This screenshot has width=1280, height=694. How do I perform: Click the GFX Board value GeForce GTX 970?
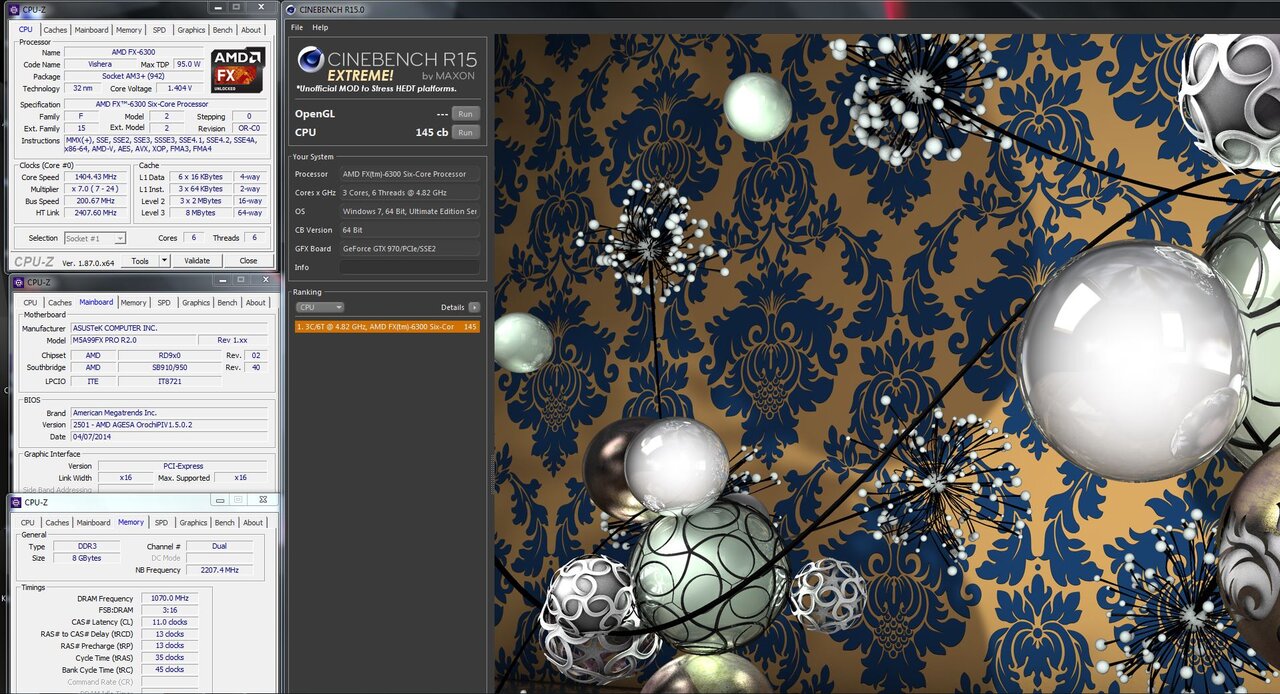point(409,249)
